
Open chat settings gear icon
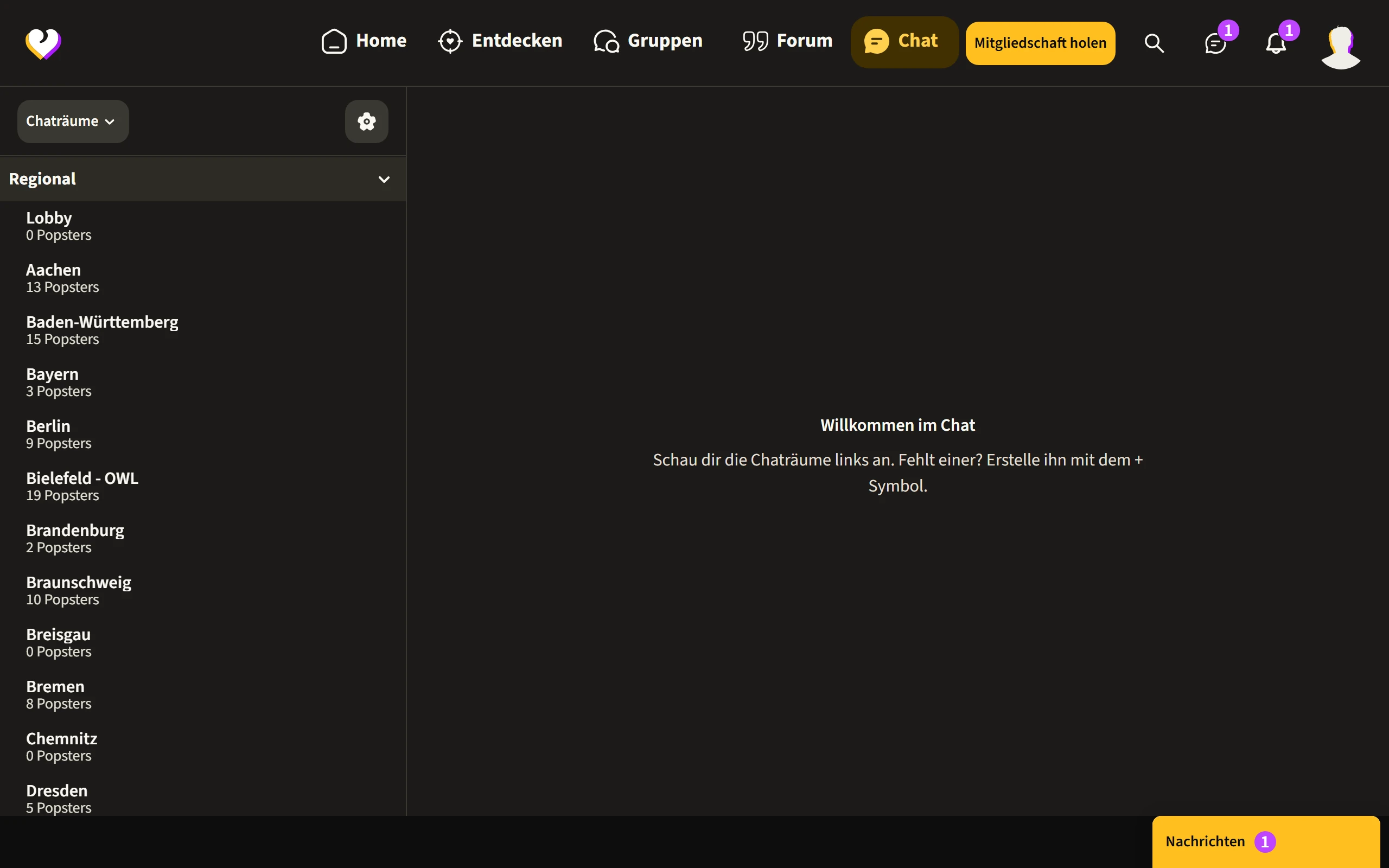pyautogui.click(x=367, y=121)
